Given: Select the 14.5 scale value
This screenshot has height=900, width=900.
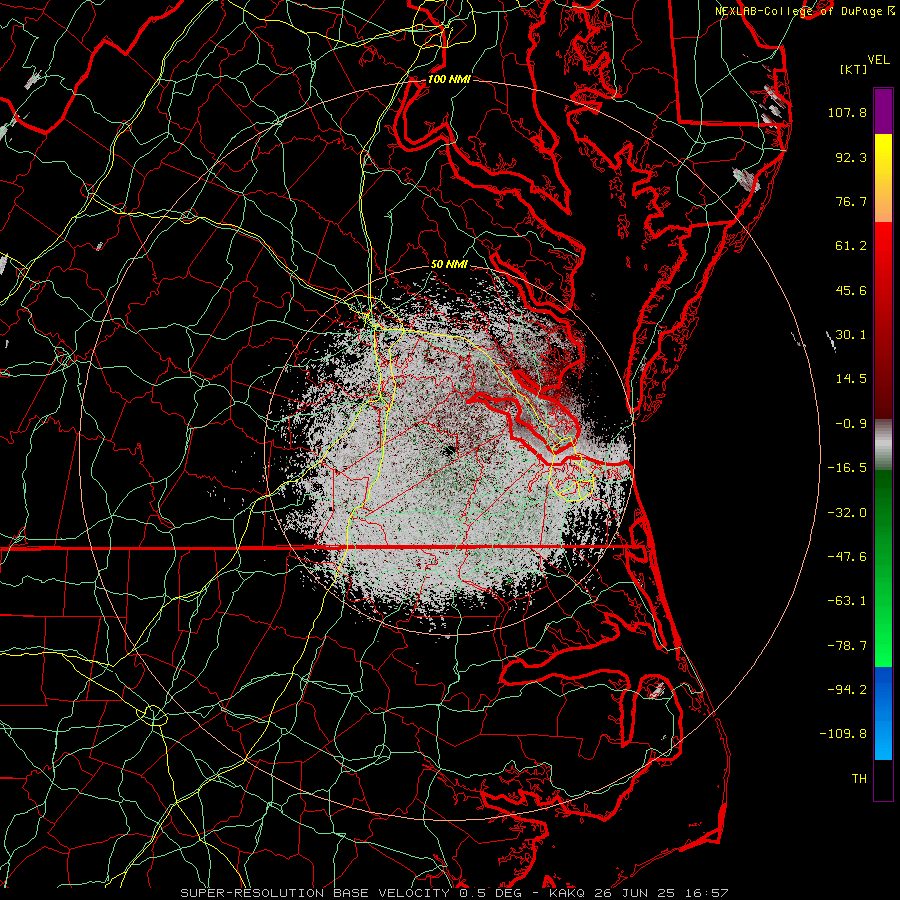Looking at the screenshot, I should 851,378.
